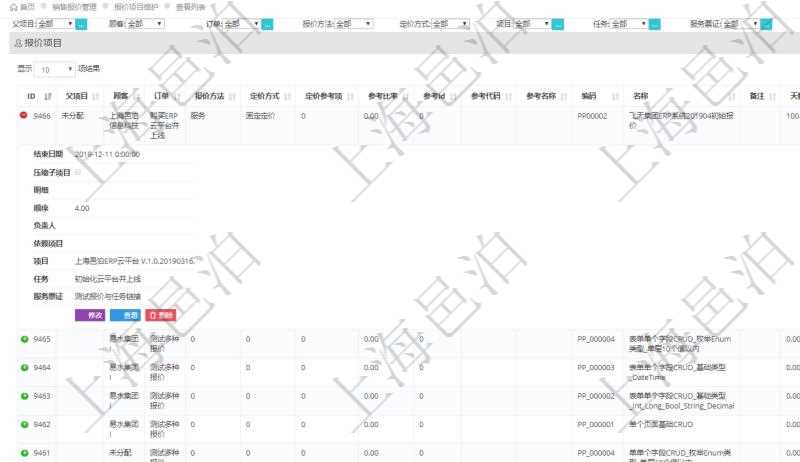Click the home icon in the breadcrumb
The width and height of the screenshot is (800, 462).
pos(14,7)
